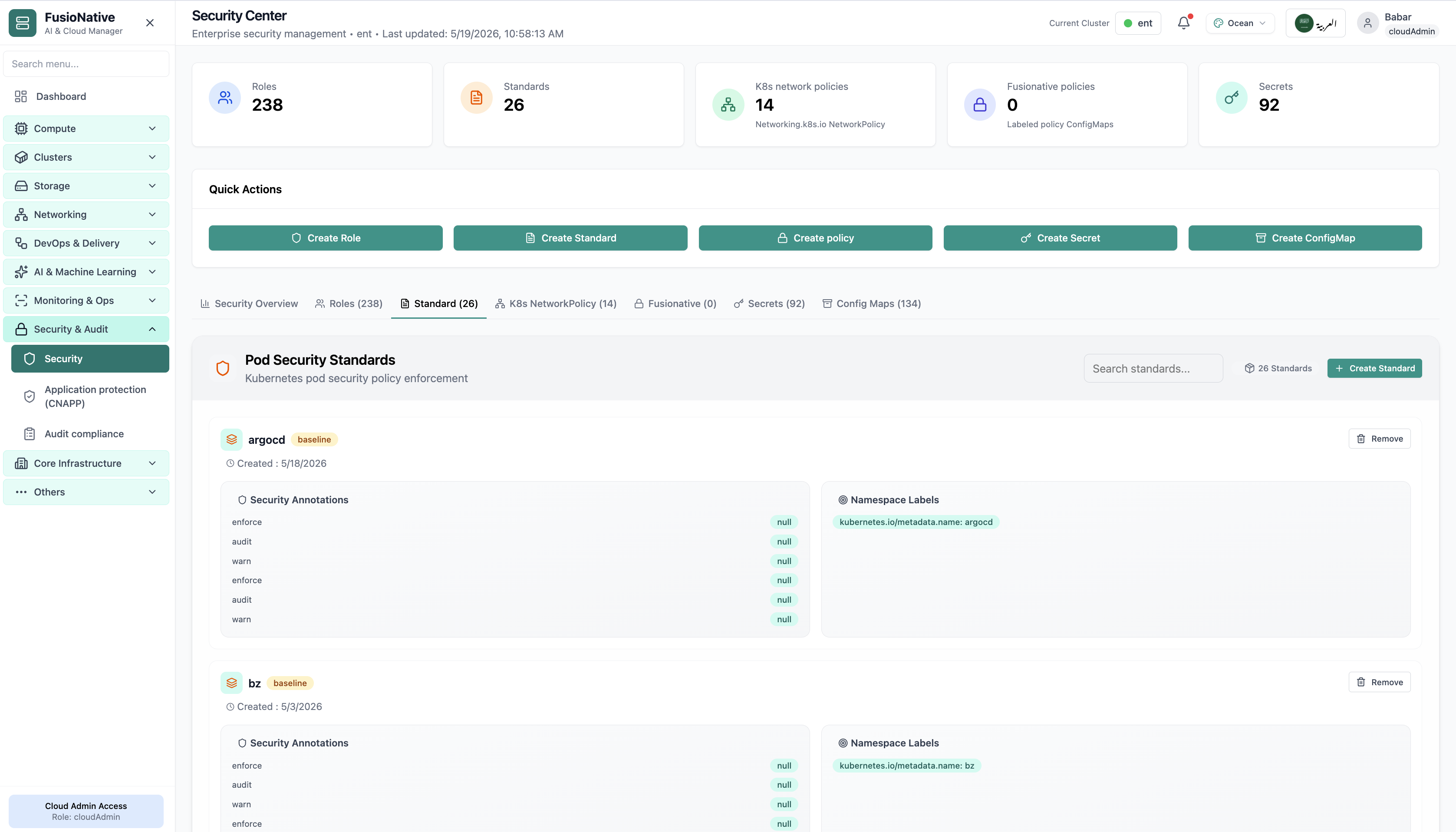Click the Cloud Admin Access role badge
The image size is (1456, 832).
[x=86, y=812]
